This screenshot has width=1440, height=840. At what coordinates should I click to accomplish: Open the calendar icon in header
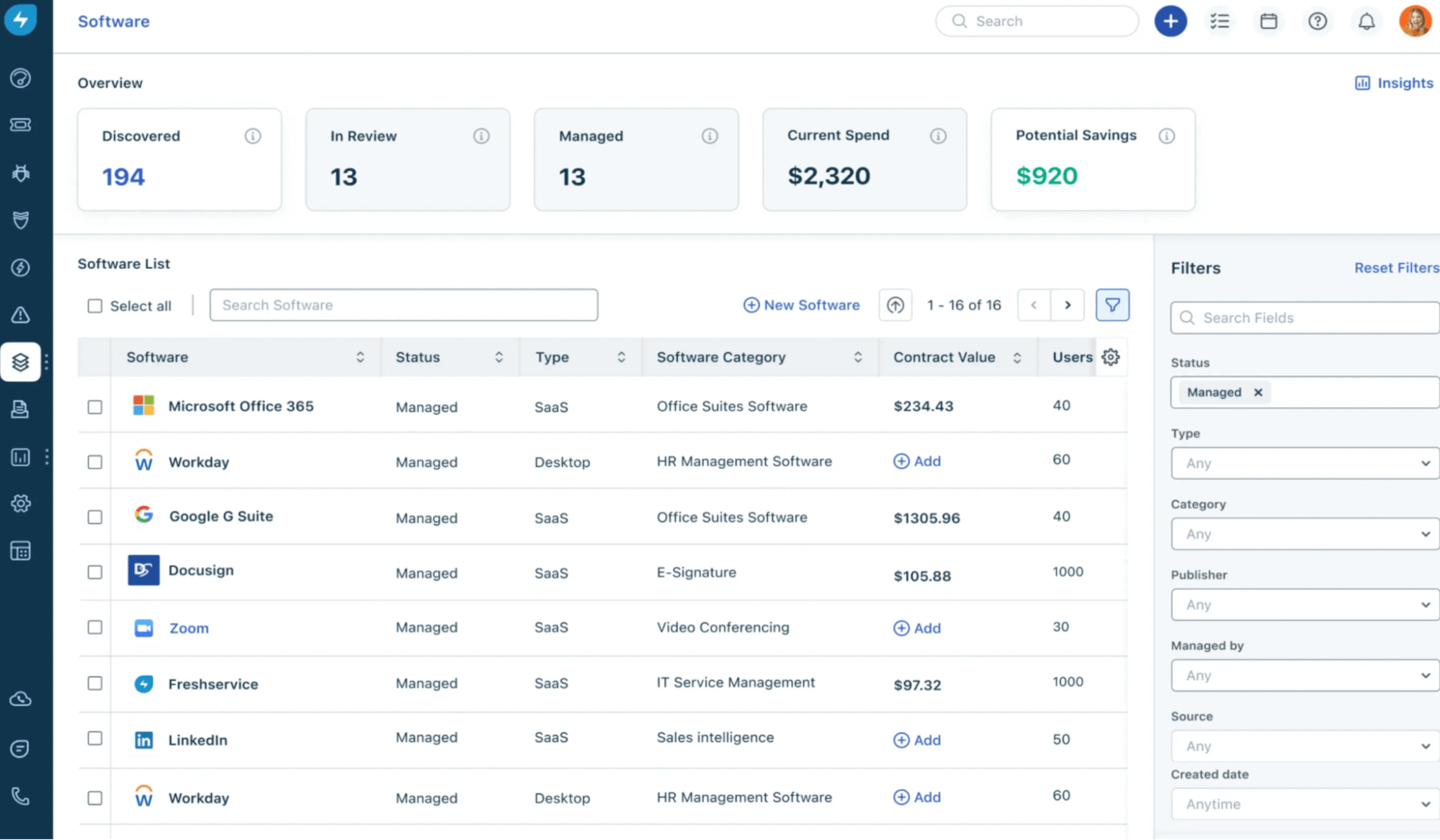point(1269,21)
